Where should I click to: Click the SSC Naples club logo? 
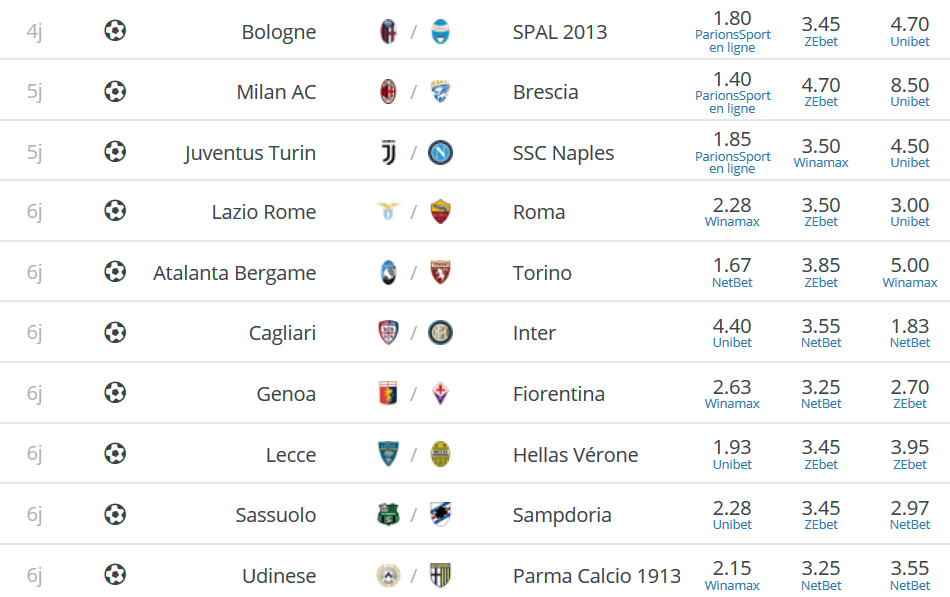pos(440,152)
